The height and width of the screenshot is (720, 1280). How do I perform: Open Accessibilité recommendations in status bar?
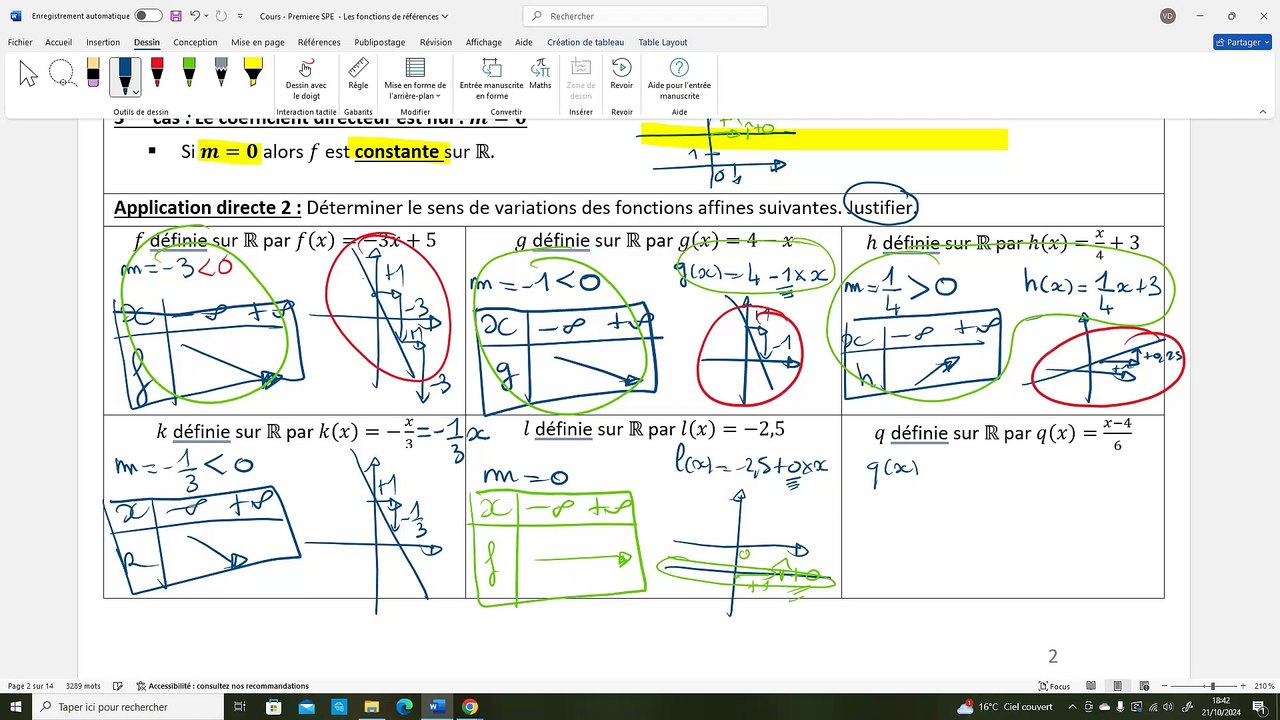click(x=222, y=686)
